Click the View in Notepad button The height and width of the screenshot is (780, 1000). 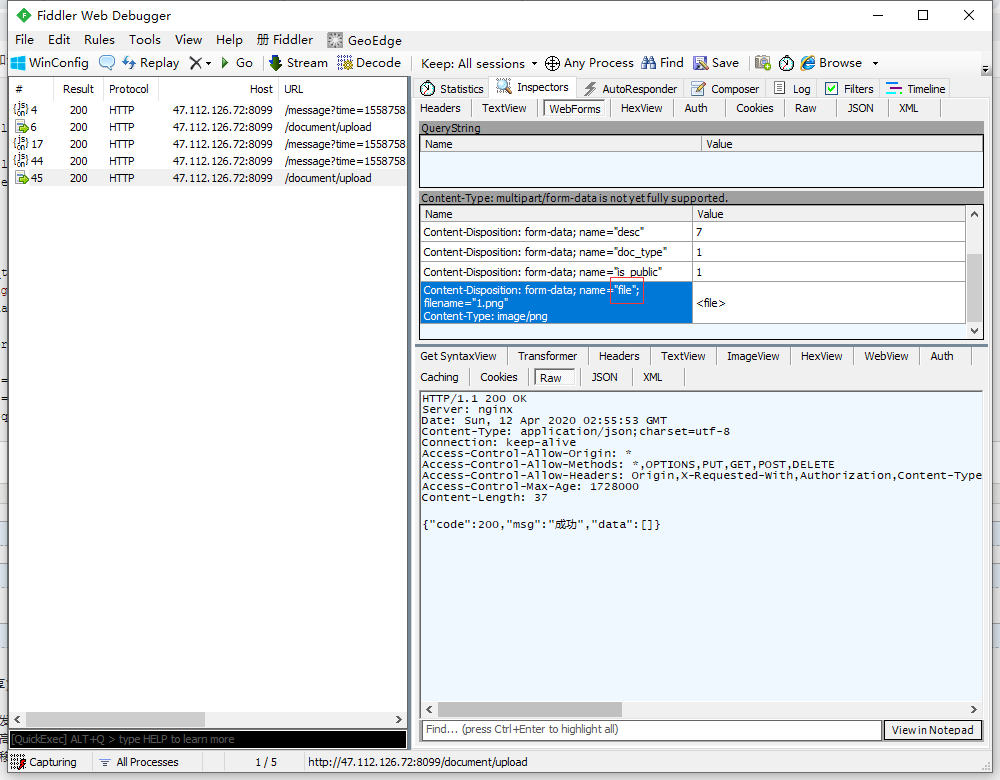pyautogui.click(x=932, y=730)
